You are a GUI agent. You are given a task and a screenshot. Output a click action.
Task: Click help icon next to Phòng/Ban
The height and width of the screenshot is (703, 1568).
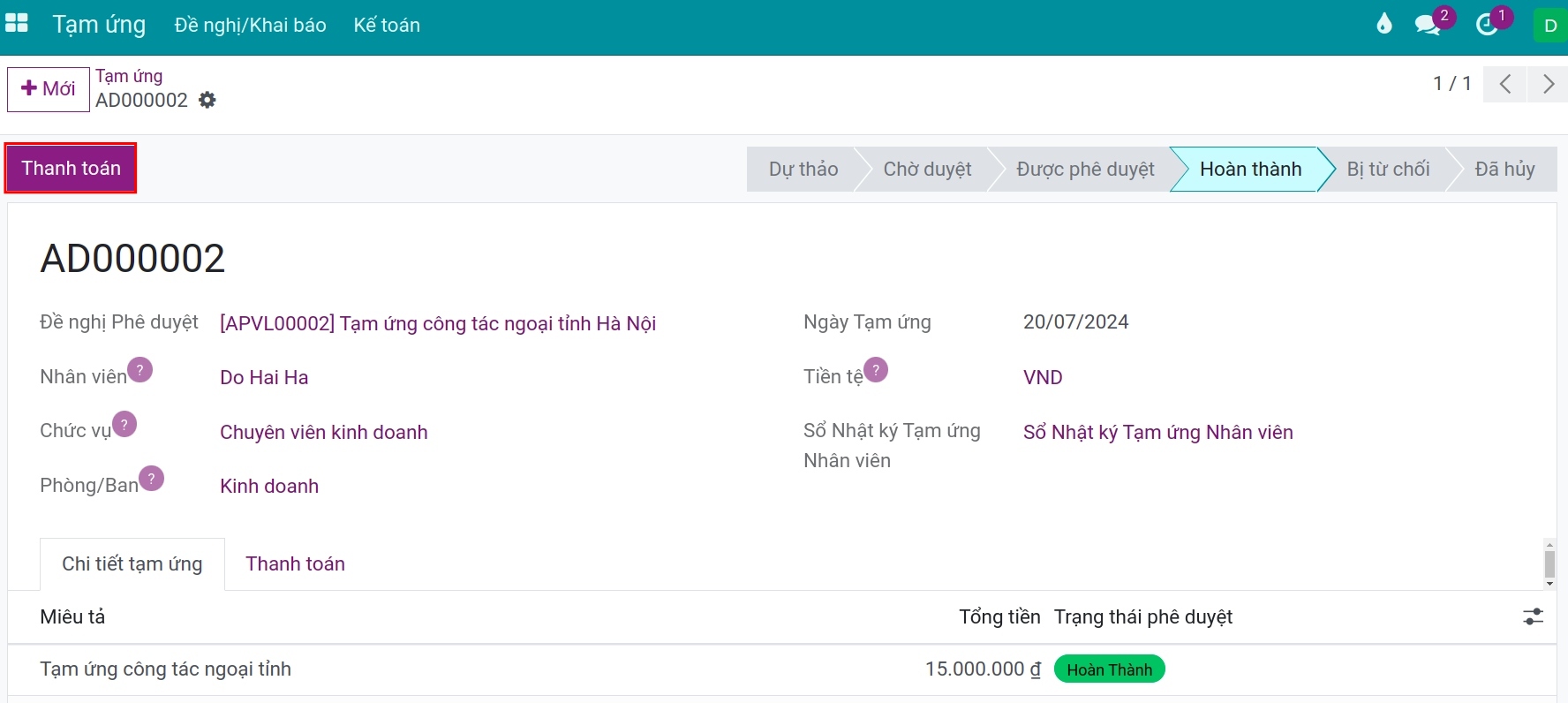pos(152,478)
